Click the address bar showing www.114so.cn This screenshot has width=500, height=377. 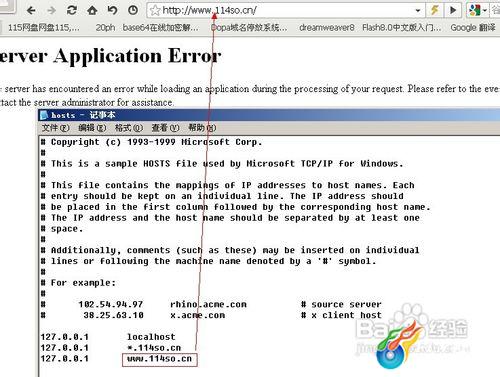(x=287, y=11)
